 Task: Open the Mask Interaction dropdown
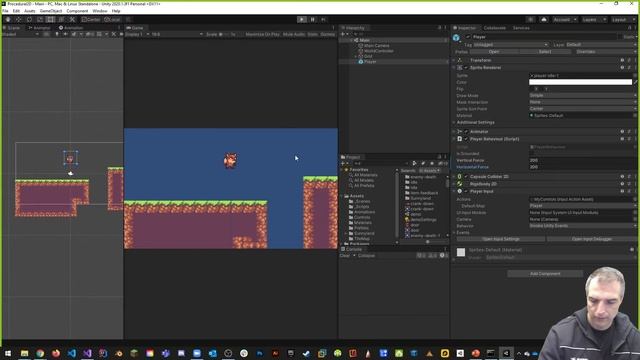[582, 102]
